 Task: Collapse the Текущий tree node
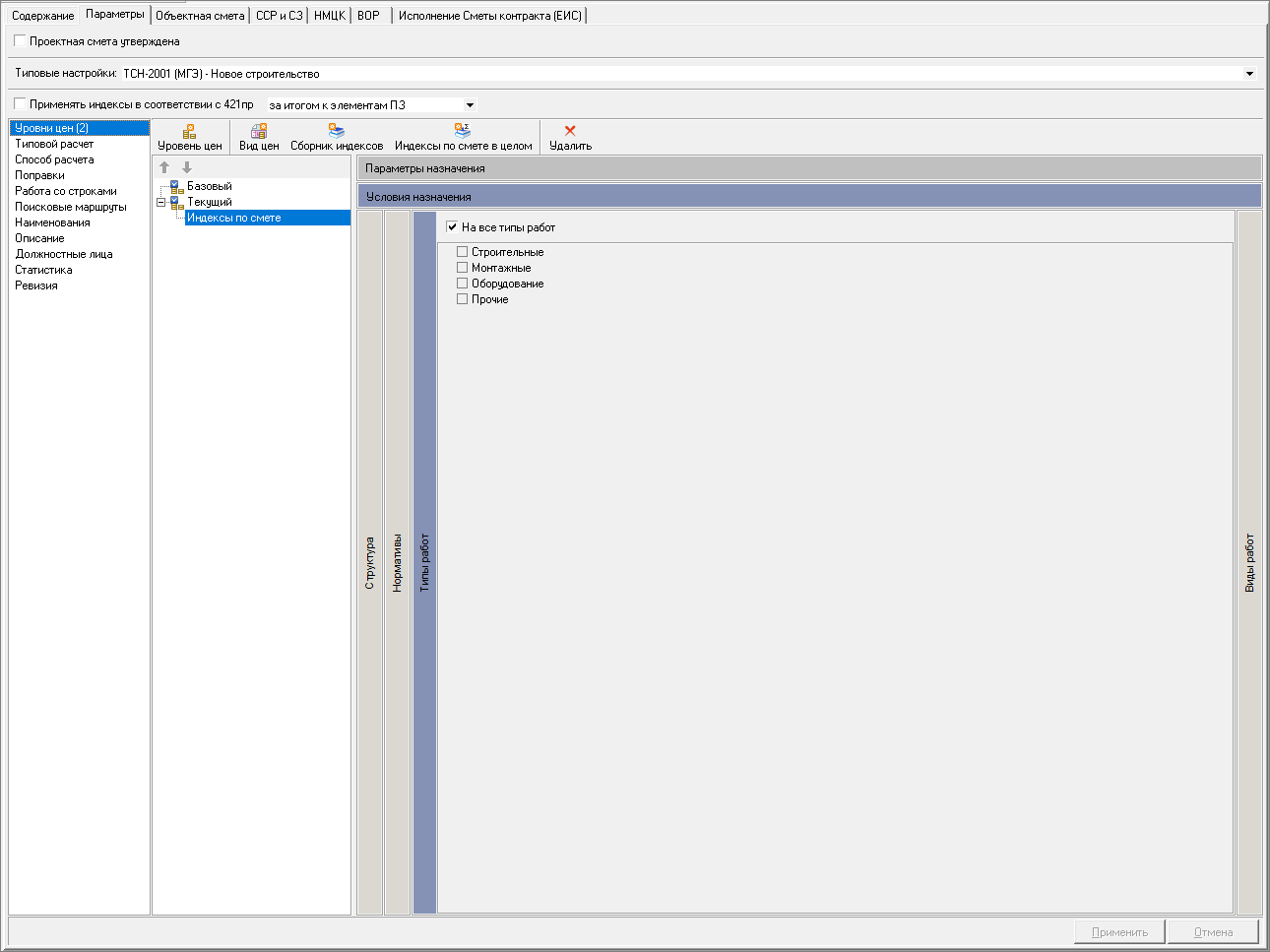(161, 203)
